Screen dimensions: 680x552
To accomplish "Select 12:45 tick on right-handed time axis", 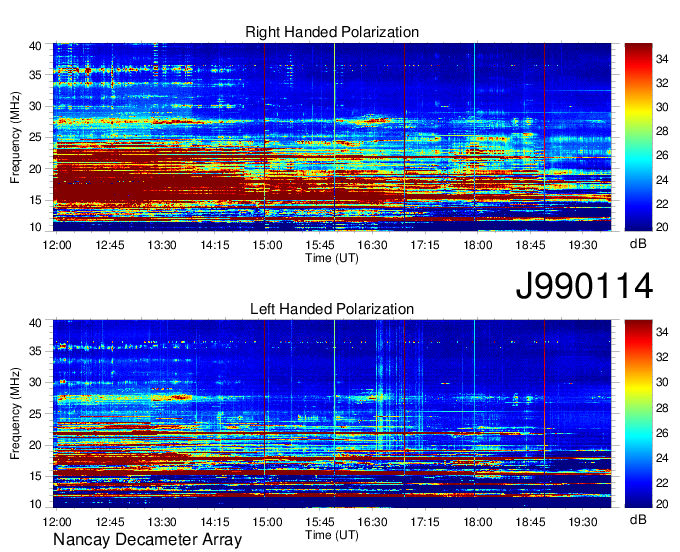I will tap(110, 245).
